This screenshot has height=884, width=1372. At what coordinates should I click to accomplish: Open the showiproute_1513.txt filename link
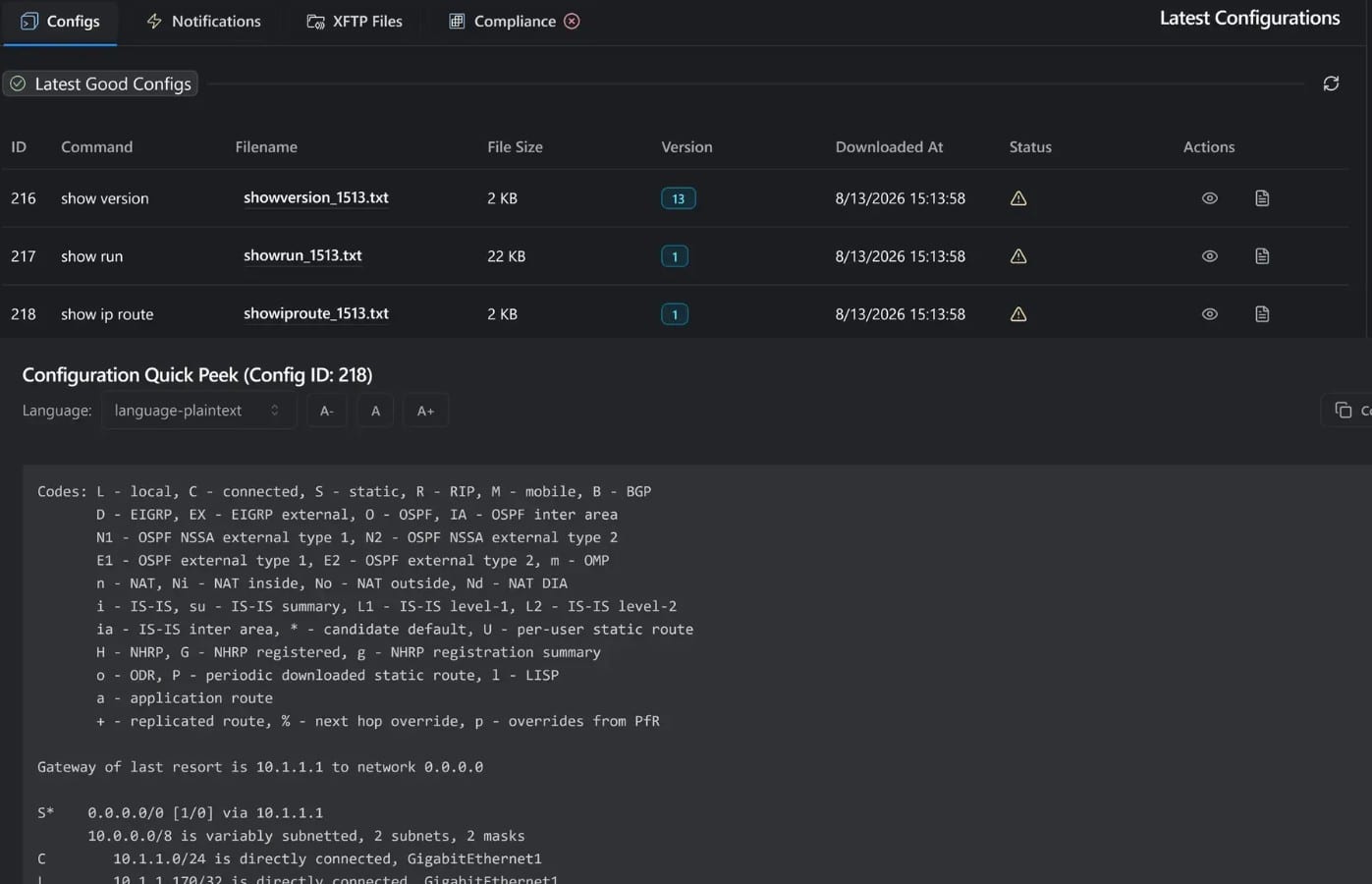[x=316, y=313]
